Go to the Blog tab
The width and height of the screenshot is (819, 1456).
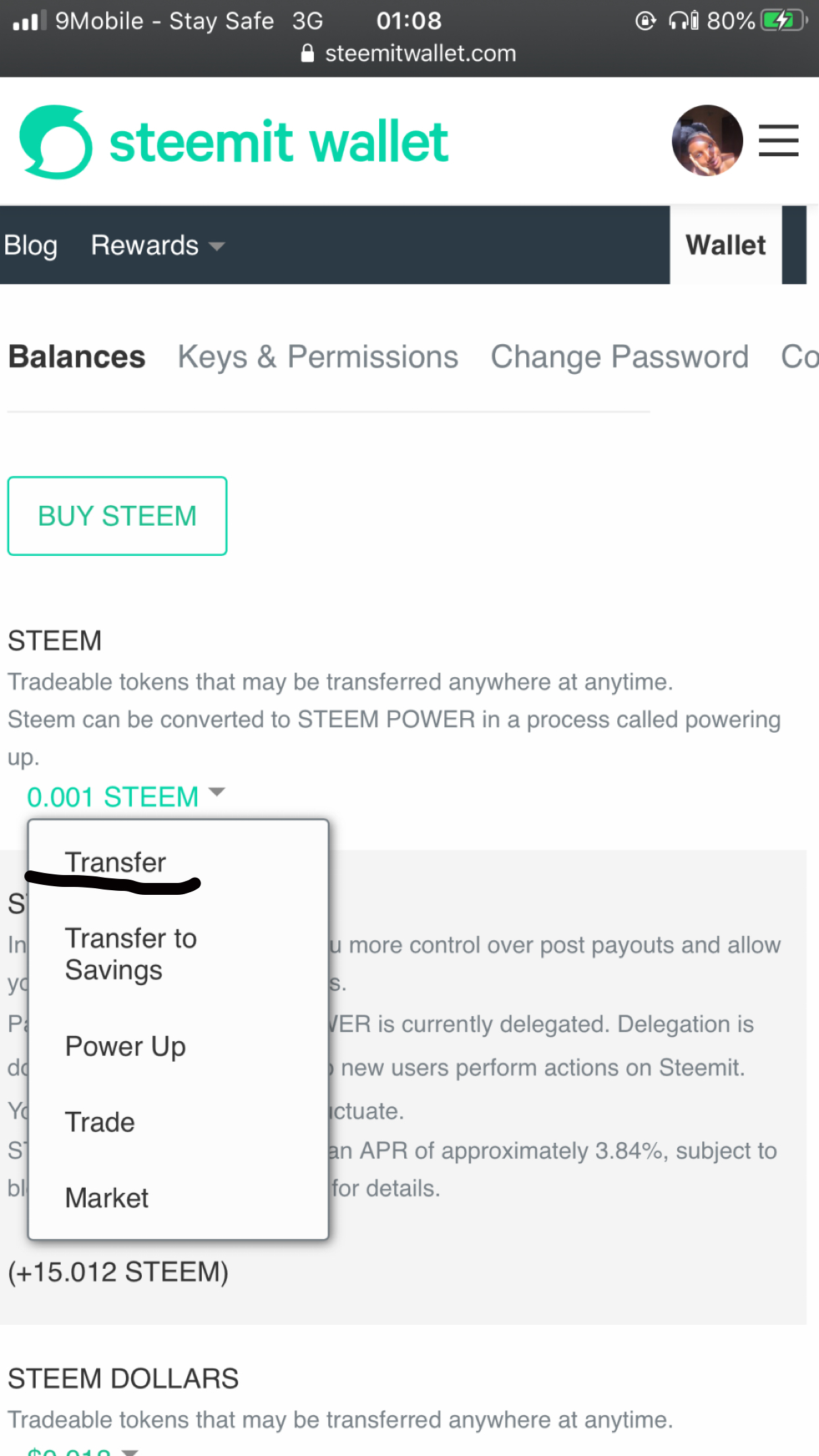click(x=30, y=245)
